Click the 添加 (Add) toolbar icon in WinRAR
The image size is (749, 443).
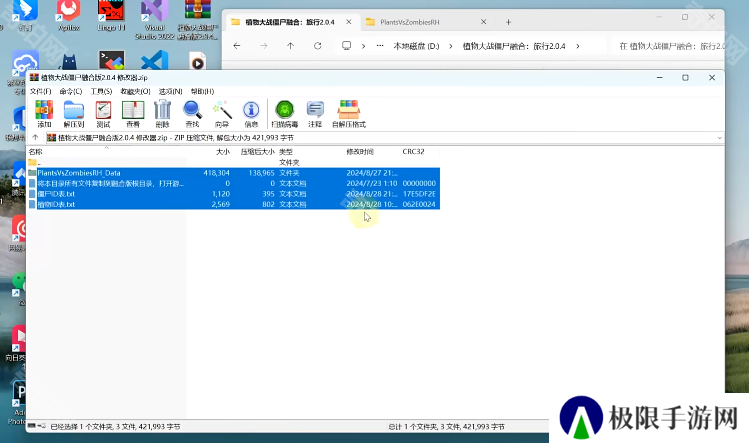[44, 114]
